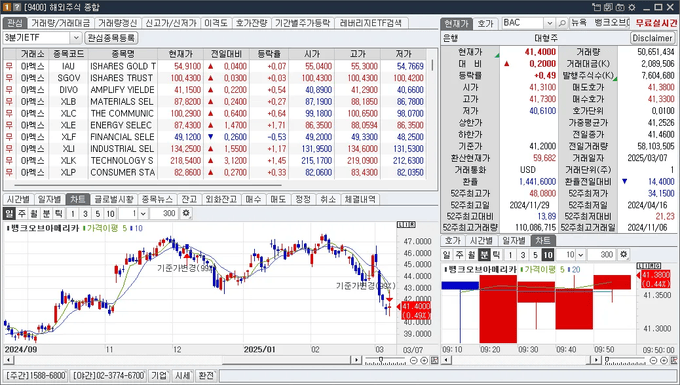Click the Disclaimer button

(x=652, y=38)
